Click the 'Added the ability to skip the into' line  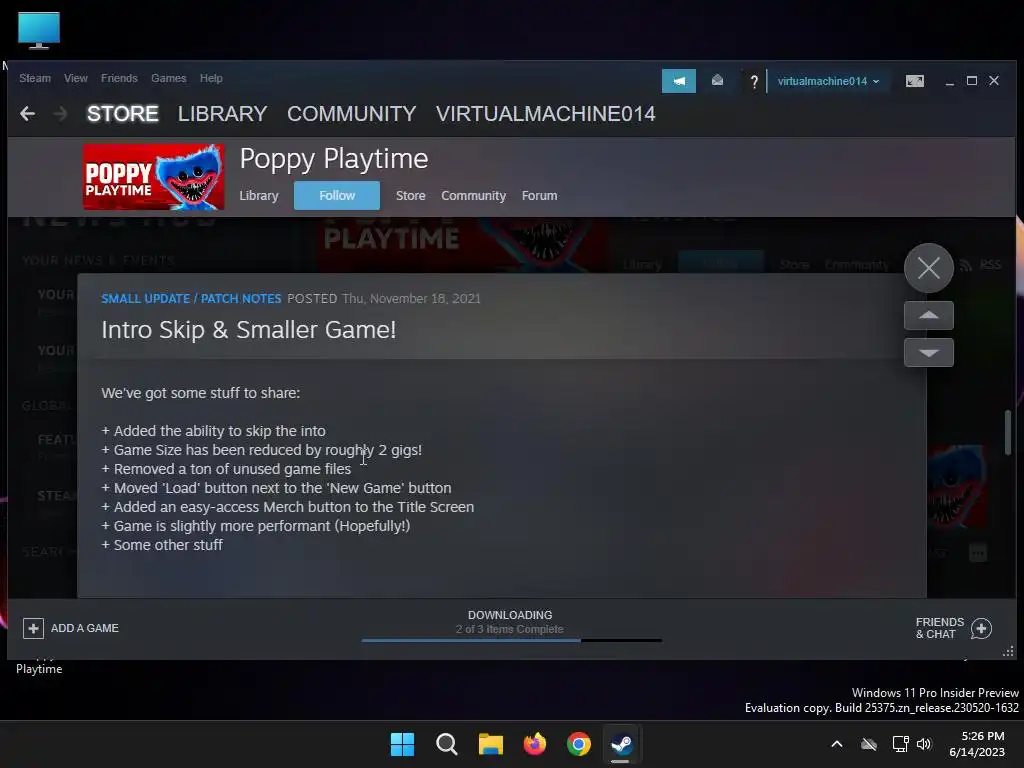click(214, 431)
